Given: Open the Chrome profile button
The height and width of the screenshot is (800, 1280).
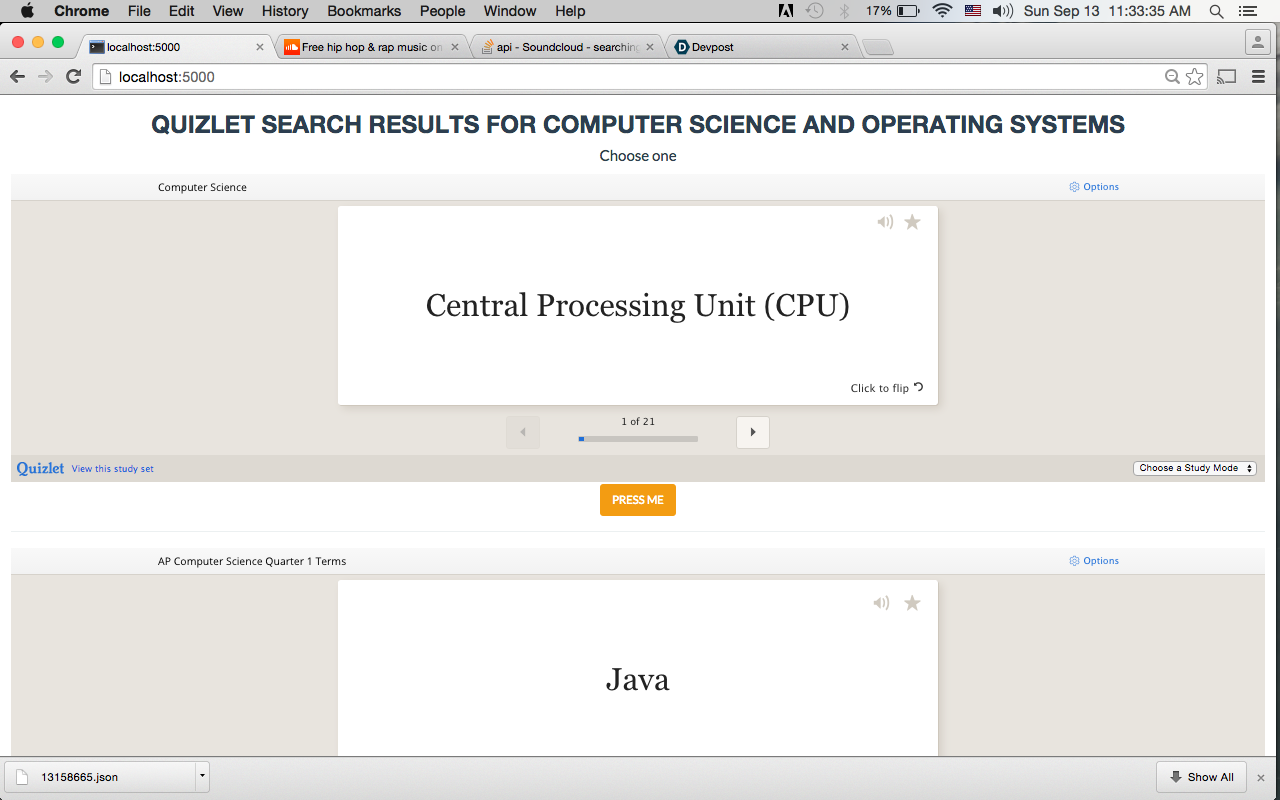Looking at the screenshot, I should click(x=1257, y=42).
